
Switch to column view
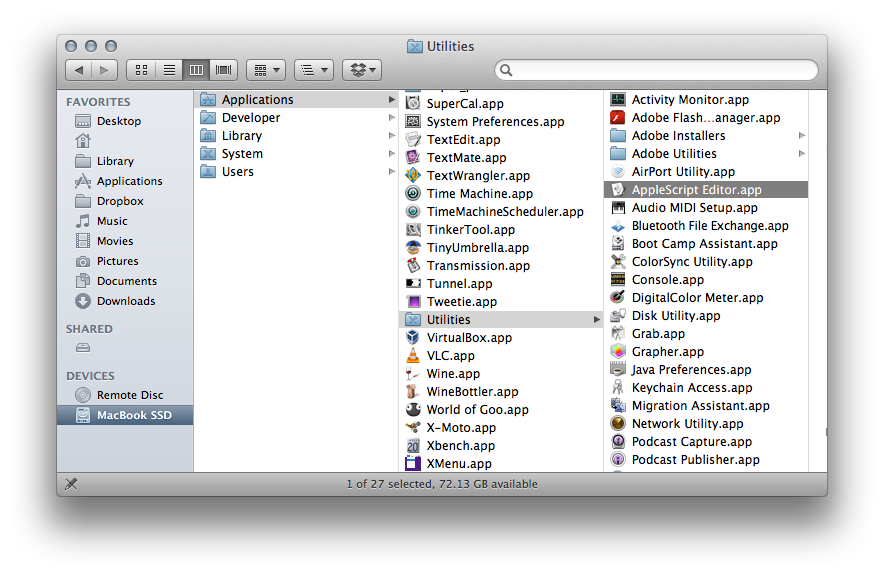click(196, 70)
